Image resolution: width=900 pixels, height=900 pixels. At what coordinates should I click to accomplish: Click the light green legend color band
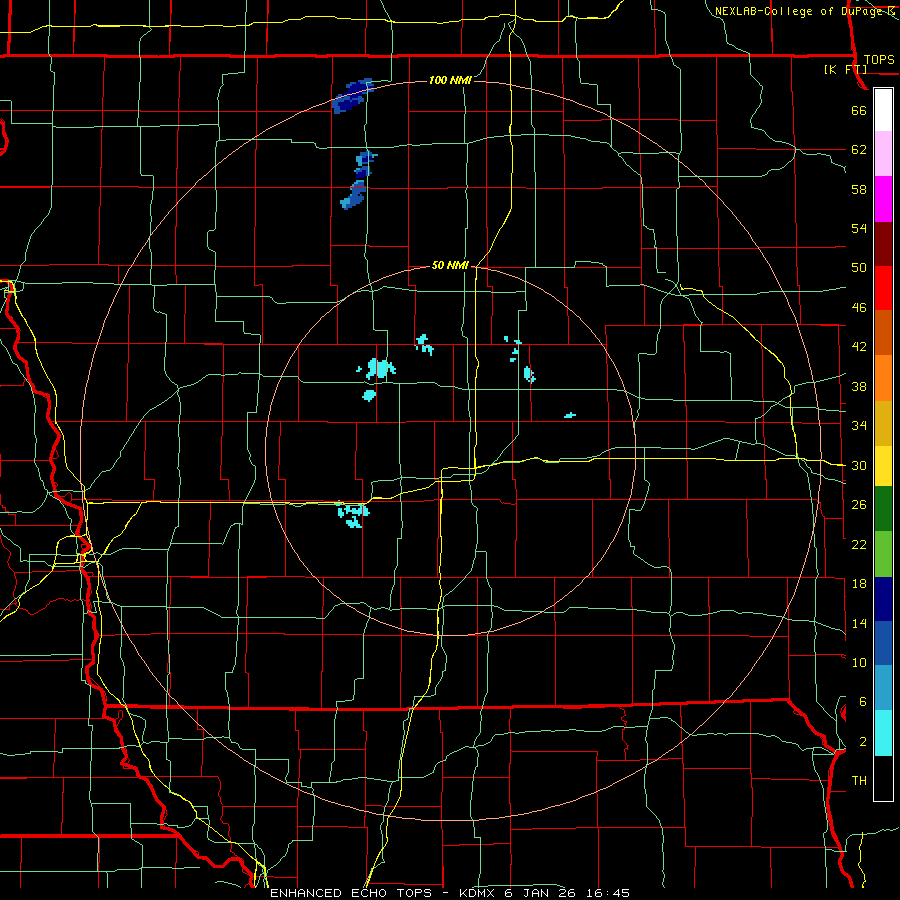pyautogui.click(x=883, y=554)
